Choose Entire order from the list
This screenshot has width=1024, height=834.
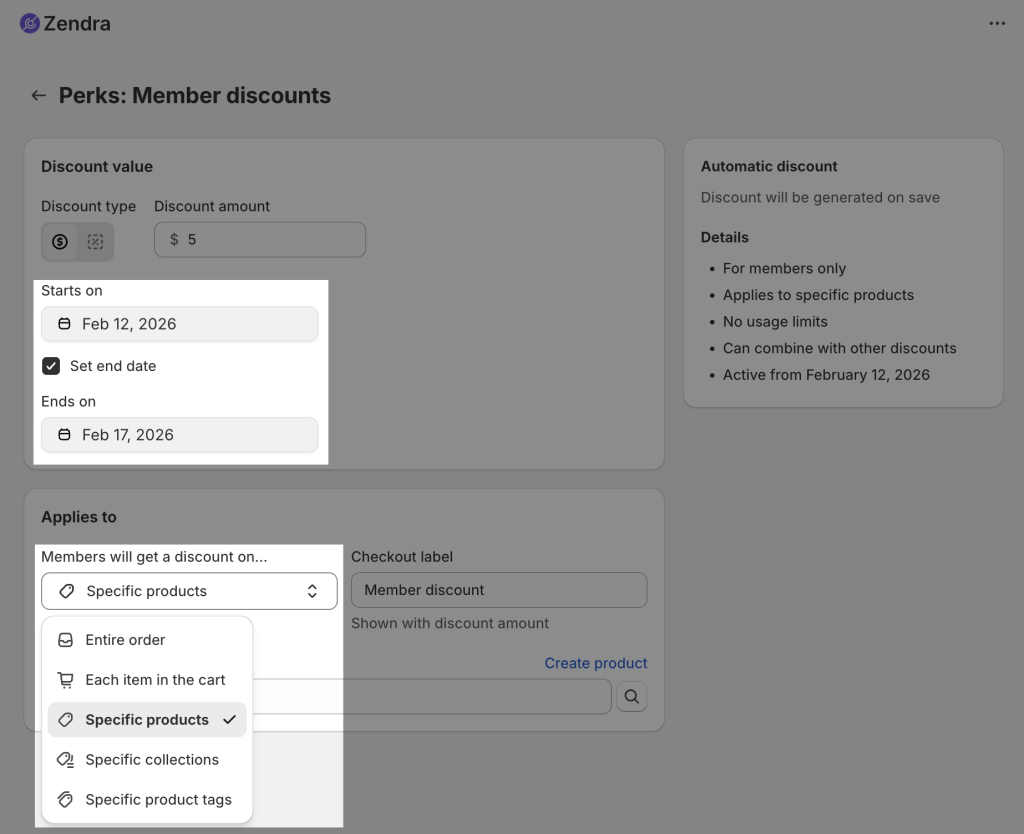point(147,640)
